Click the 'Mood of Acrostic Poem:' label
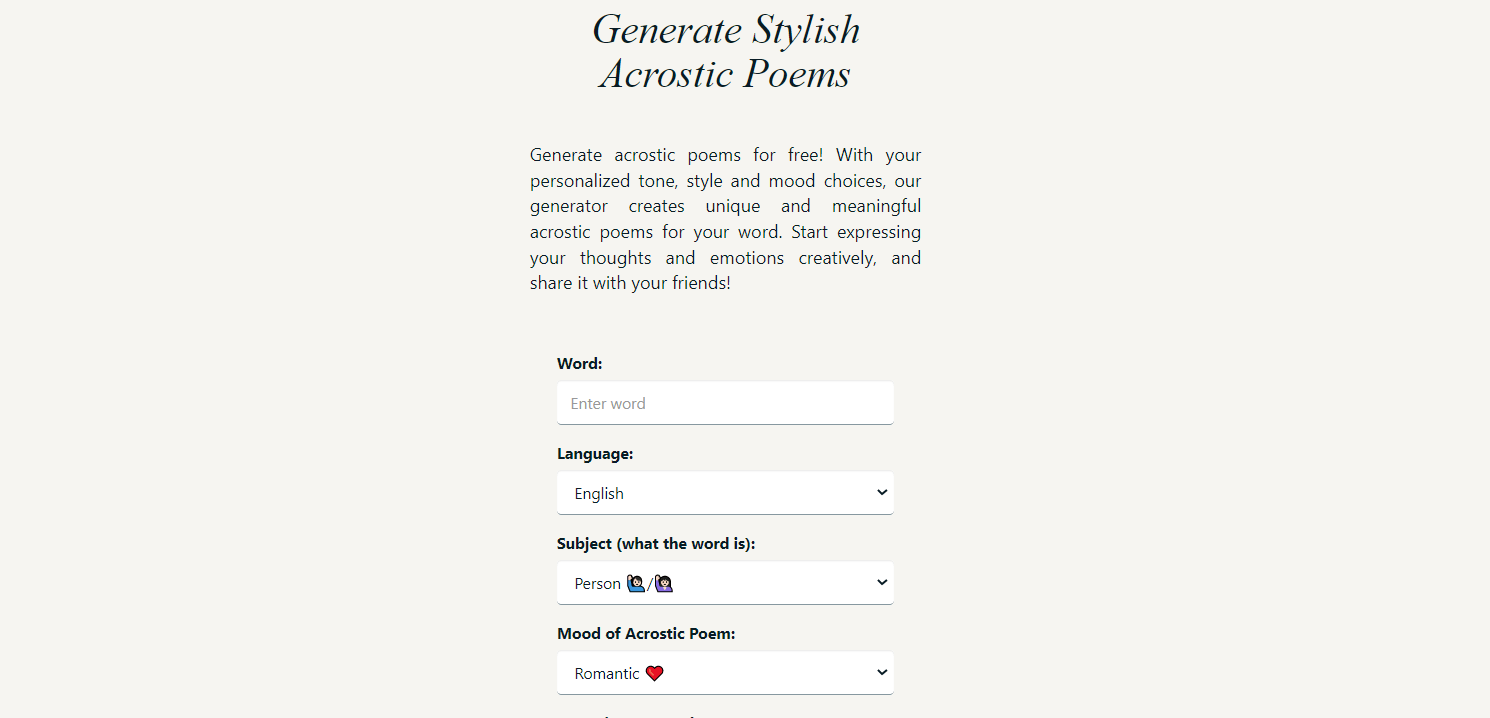 pos(646,634)
